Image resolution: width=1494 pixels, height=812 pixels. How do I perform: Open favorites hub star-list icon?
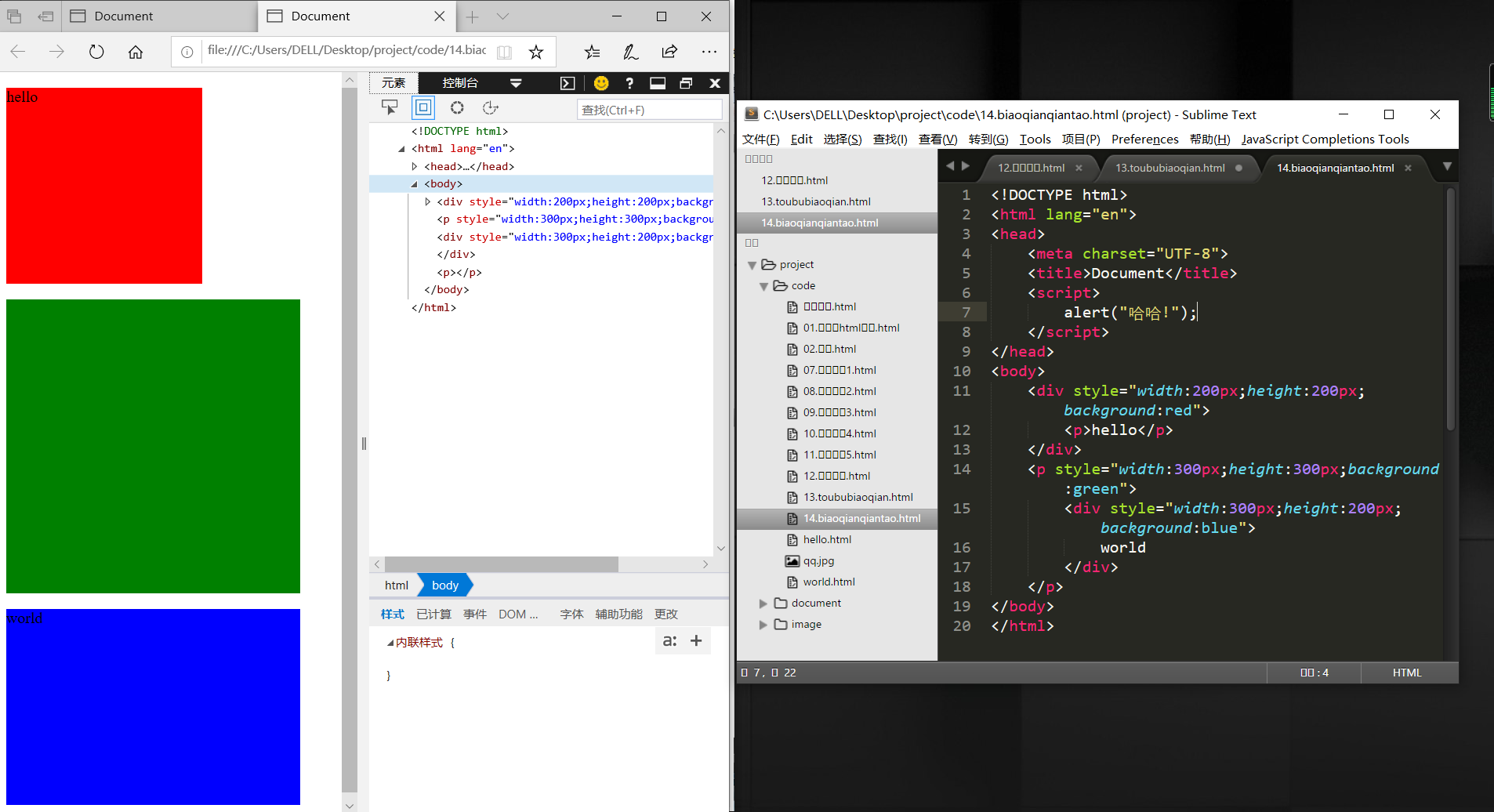tap(593, 52)
